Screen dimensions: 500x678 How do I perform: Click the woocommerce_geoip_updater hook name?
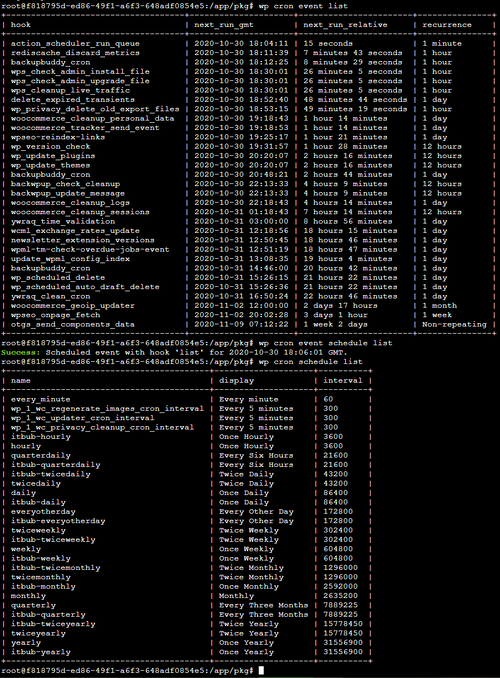tap(73, 306)
